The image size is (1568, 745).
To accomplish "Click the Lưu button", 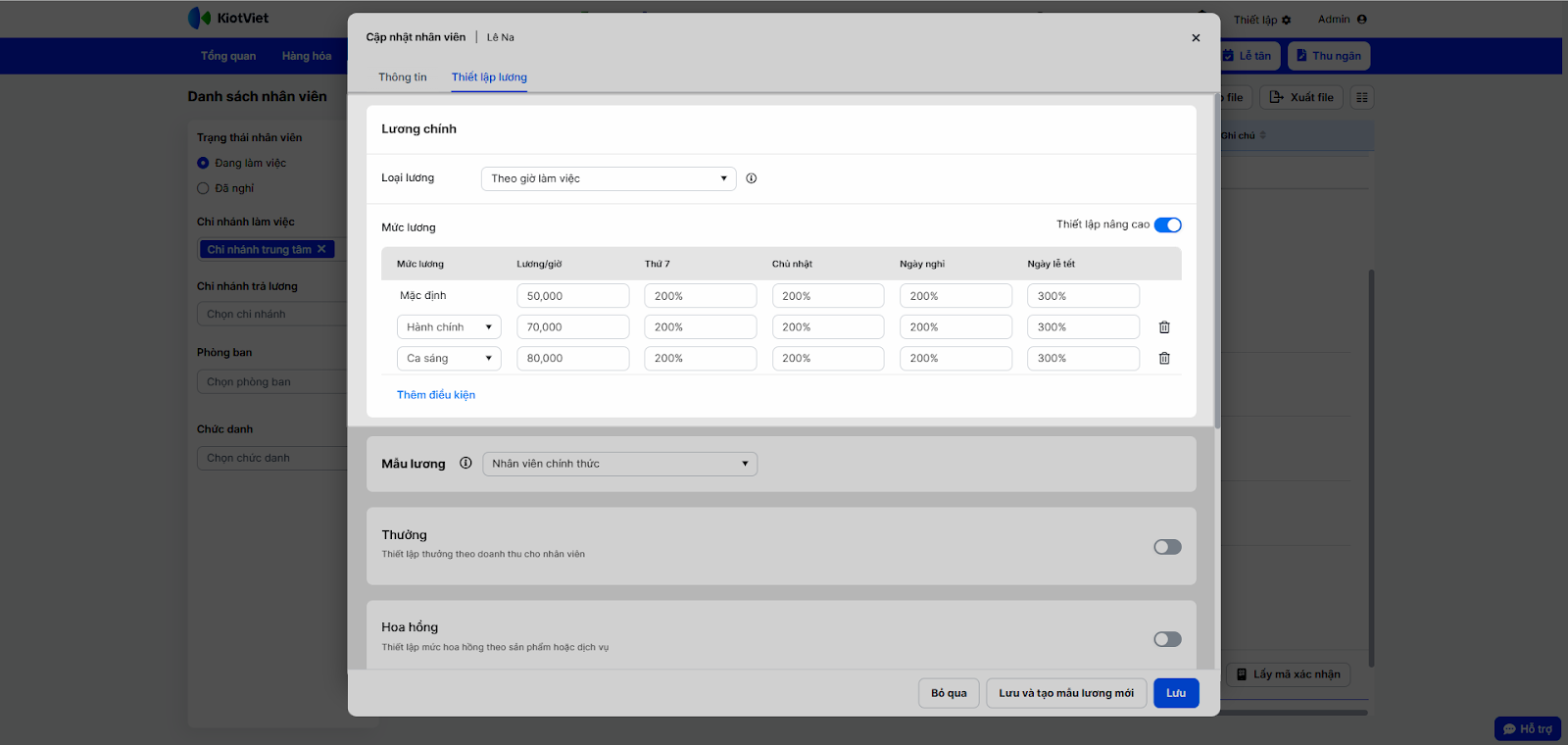I will [x=1176, y=693].
